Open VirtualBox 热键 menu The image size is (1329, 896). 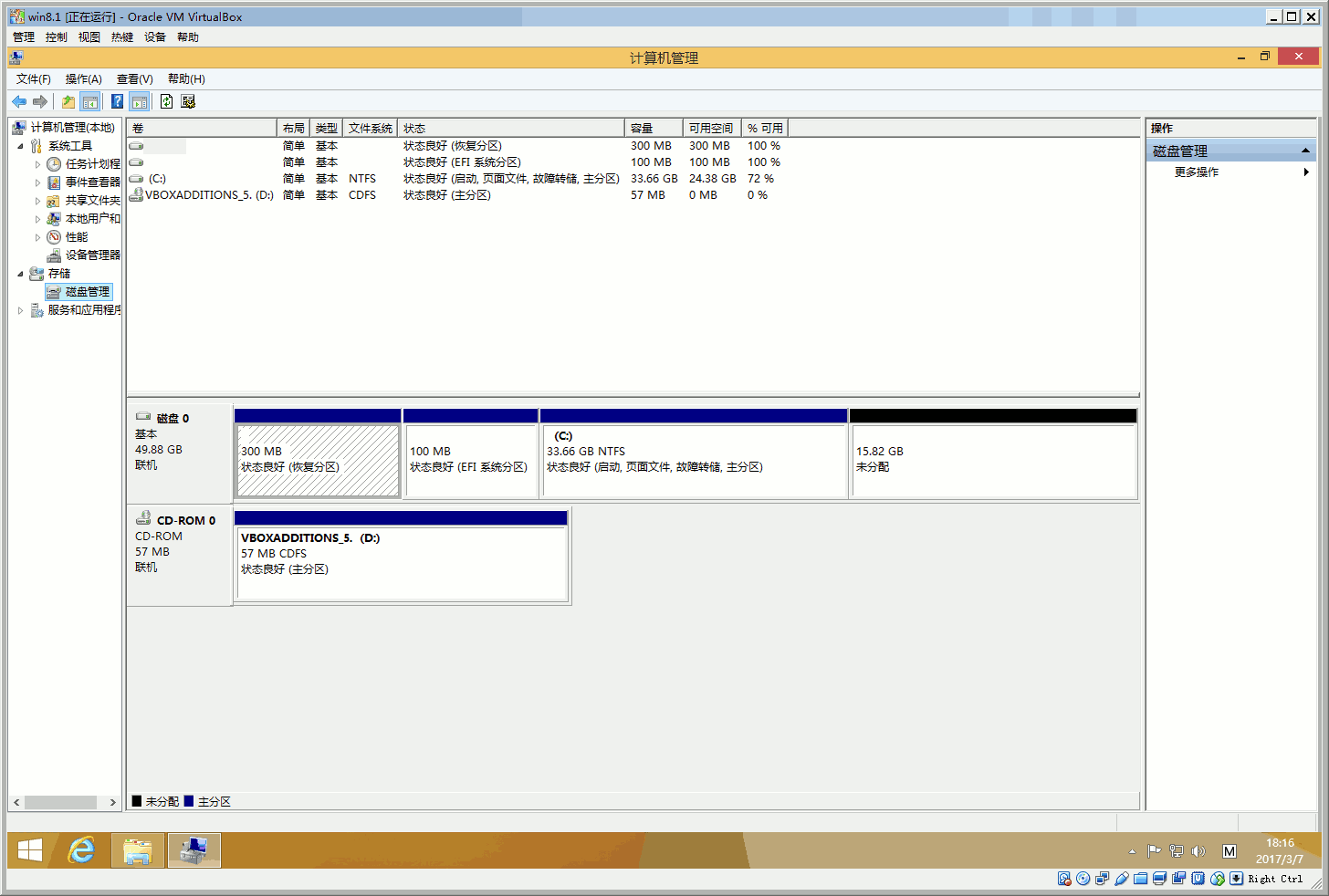click(122, 37)
